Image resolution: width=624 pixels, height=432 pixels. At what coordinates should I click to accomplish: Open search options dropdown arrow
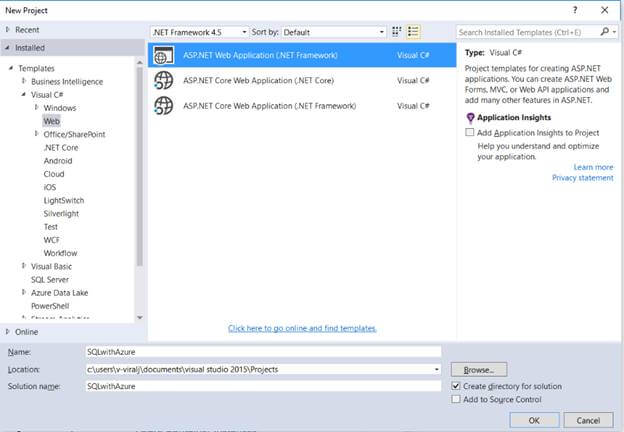[x=614, y=32]
